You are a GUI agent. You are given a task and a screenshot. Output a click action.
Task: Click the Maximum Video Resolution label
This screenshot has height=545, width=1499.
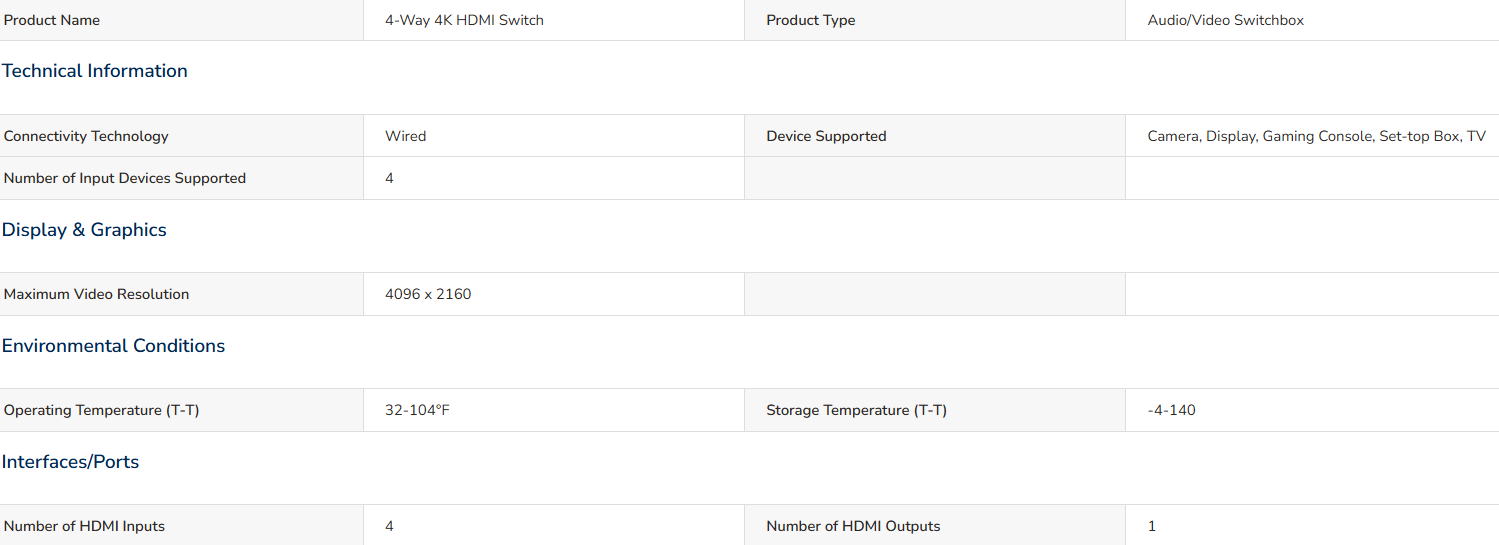[96, 294]
